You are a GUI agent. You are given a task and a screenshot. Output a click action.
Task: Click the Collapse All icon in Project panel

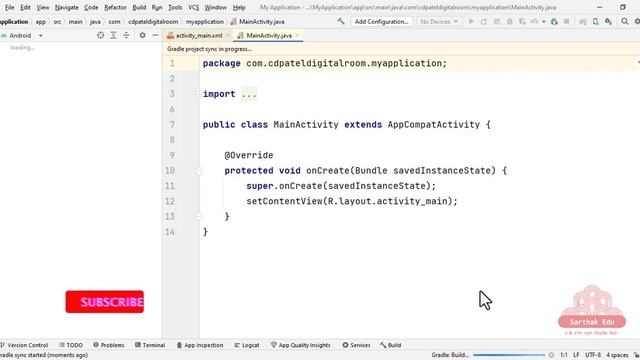(126, 36)
